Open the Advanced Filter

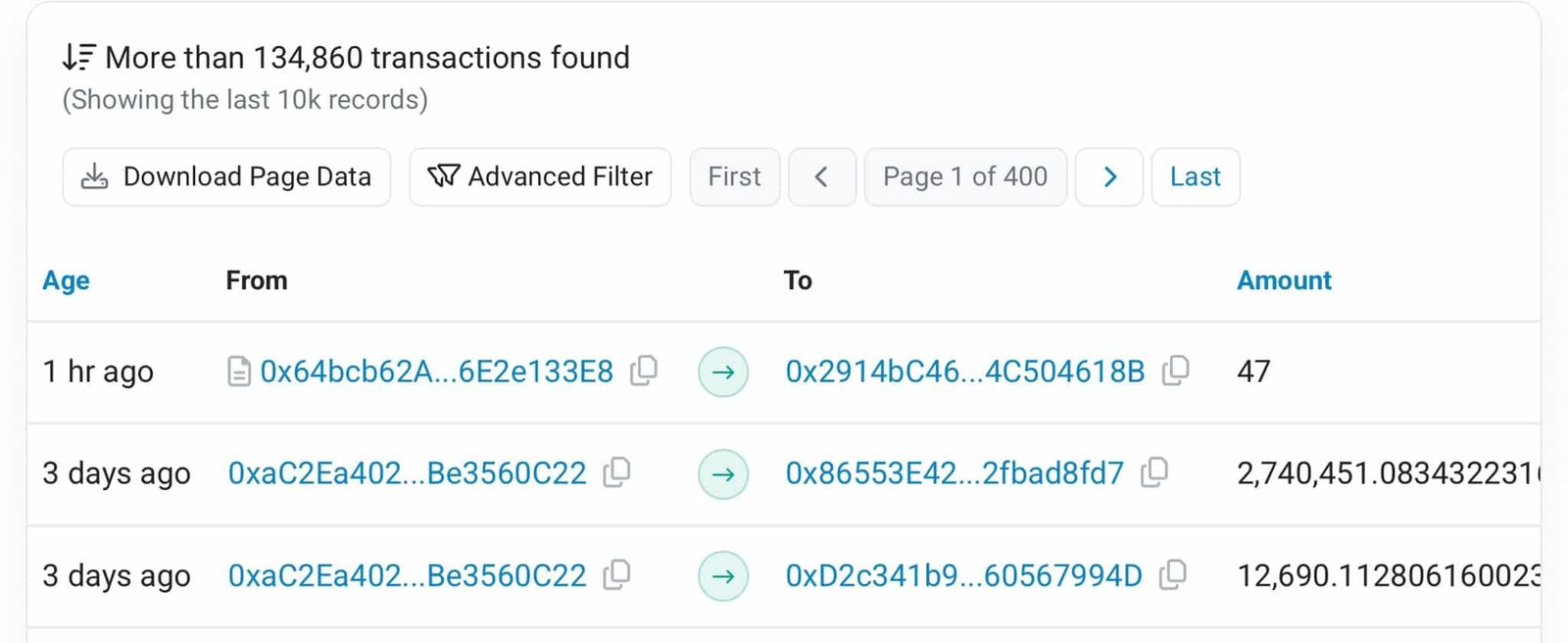click(540, 177)
